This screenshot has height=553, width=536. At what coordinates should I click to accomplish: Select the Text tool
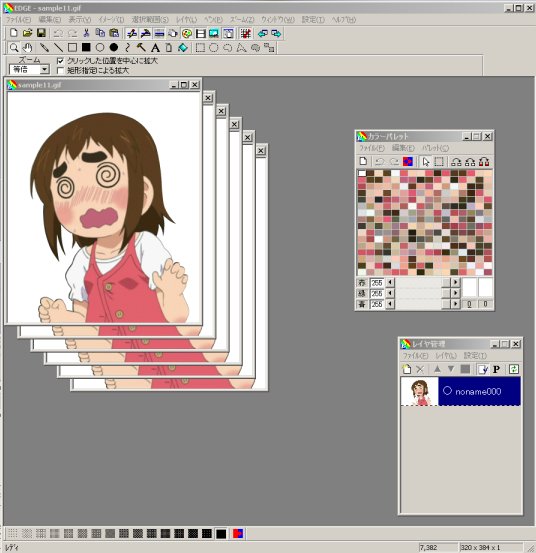pyautogui.click(x=155, y=48)
